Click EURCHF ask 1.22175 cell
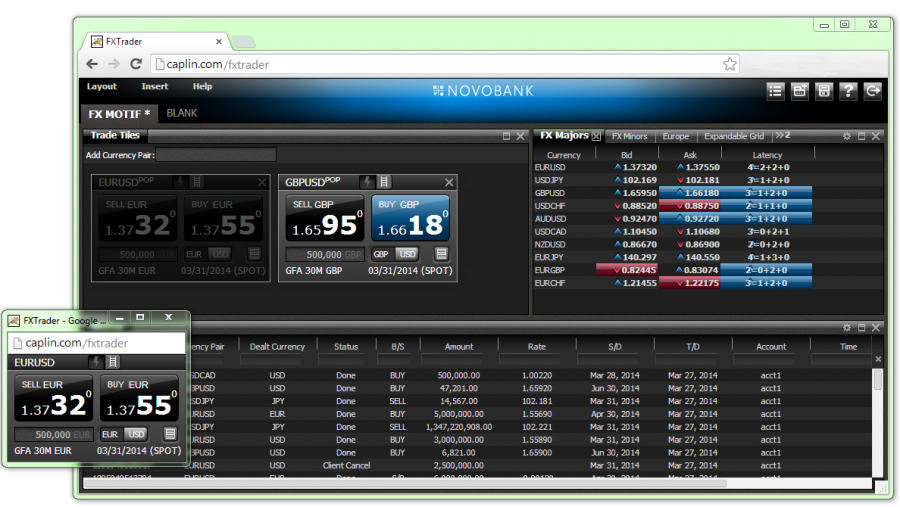Screen dimensions: 900x507 click(x=690, y=283)
